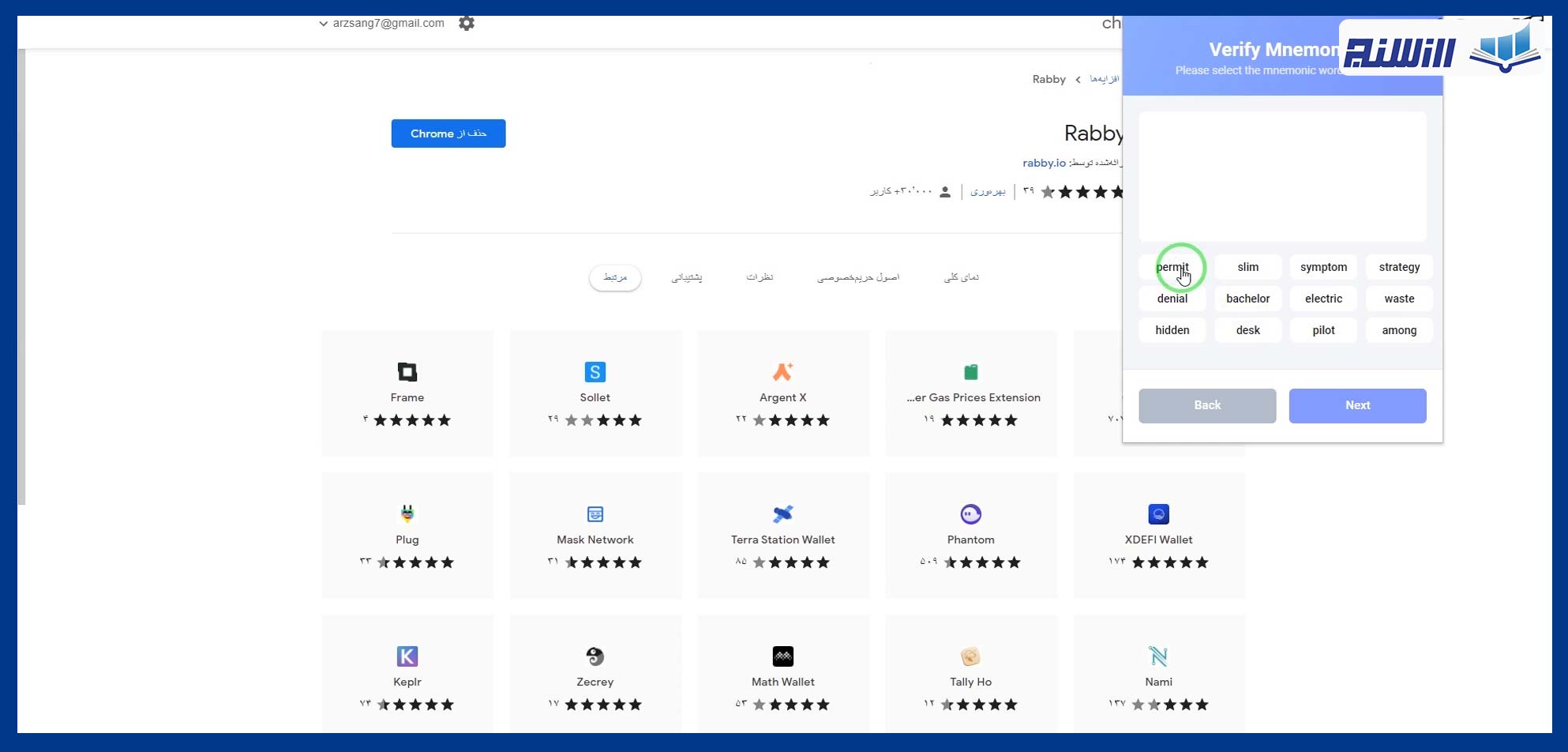
Task: Click the افزایه‌ها breadcrumb link
Action: (x=1105, y=79)
